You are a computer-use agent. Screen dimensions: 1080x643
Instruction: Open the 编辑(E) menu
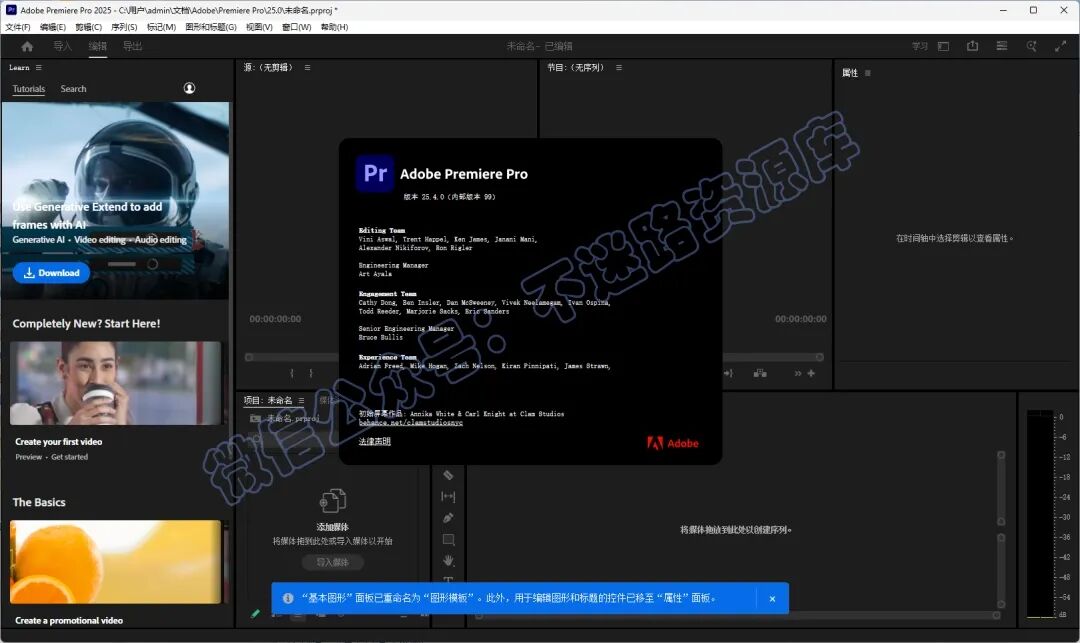click(x=52, y=27)
